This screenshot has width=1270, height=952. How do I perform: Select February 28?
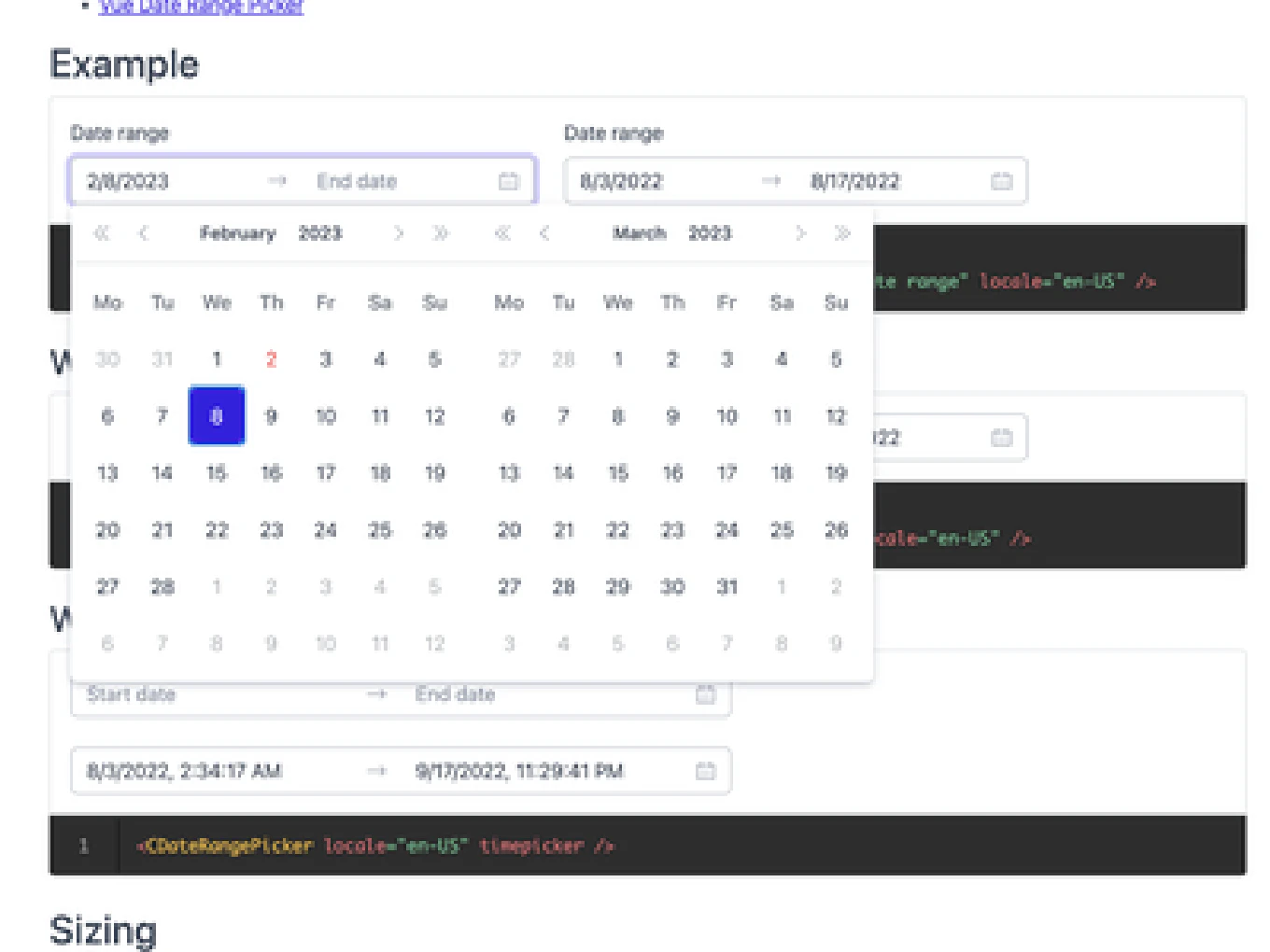click(x=162, y=587)
